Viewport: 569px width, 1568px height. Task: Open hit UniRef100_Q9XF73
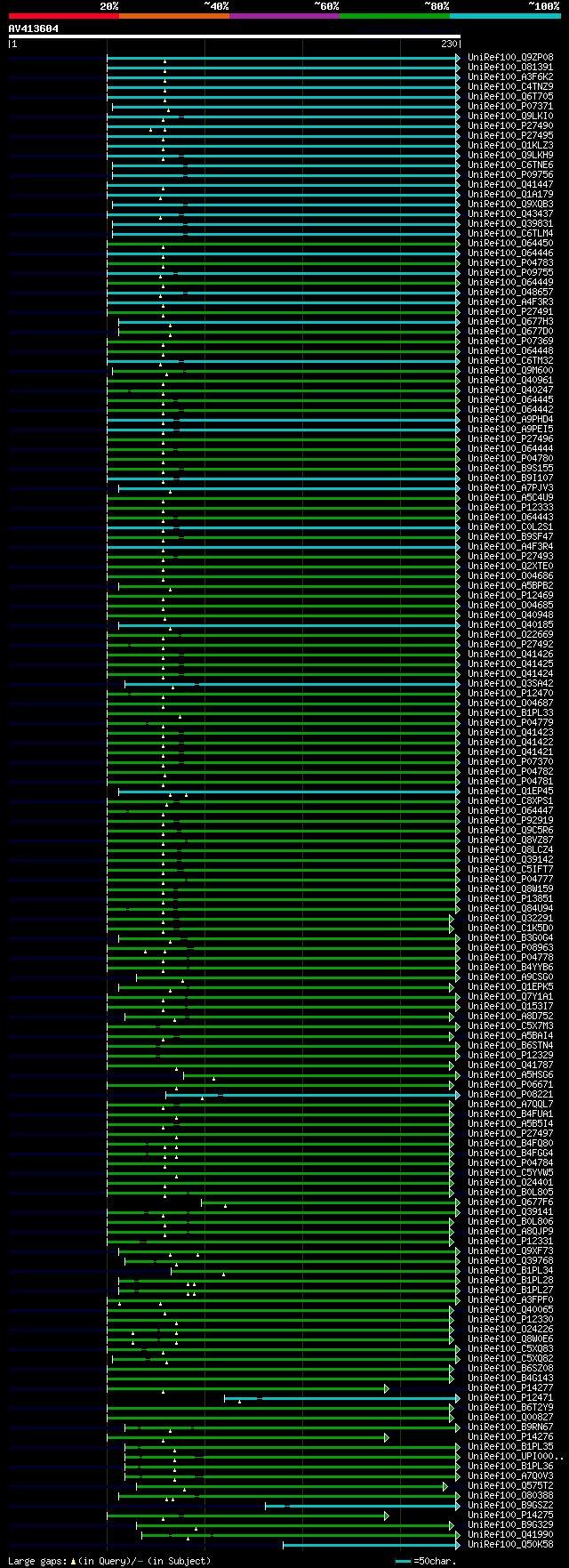click(x=510, y=1251)
